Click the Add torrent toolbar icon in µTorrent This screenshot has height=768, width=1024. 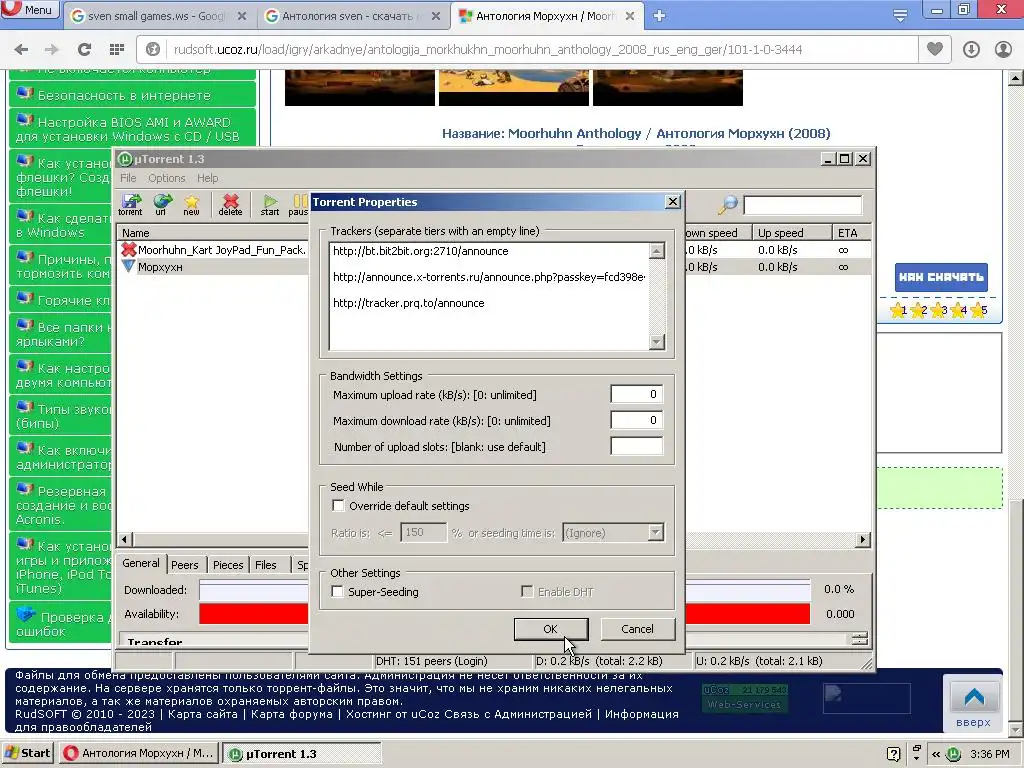131,204
